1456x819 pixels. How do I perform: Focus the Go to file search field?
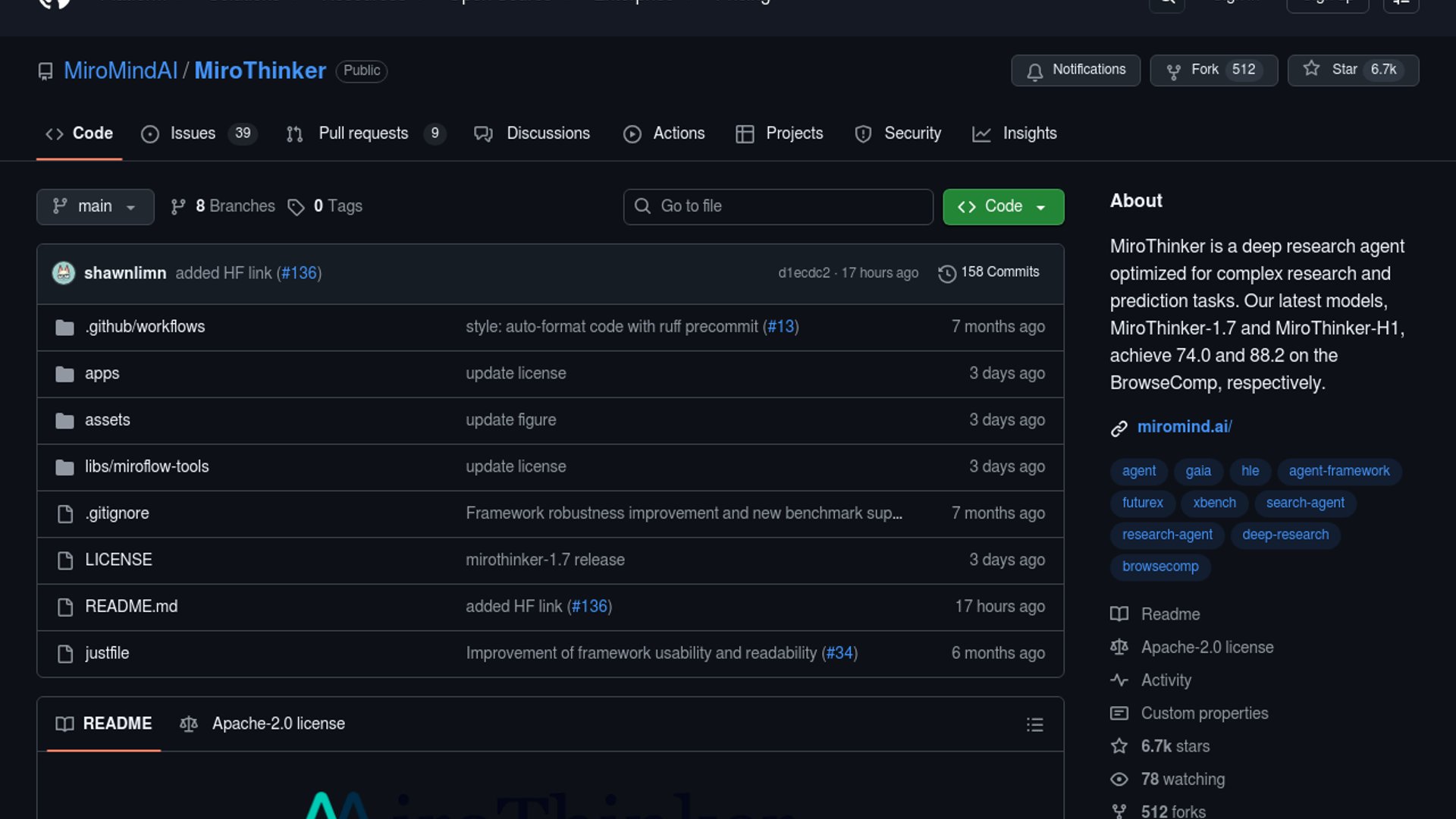[x=778, y=207]
